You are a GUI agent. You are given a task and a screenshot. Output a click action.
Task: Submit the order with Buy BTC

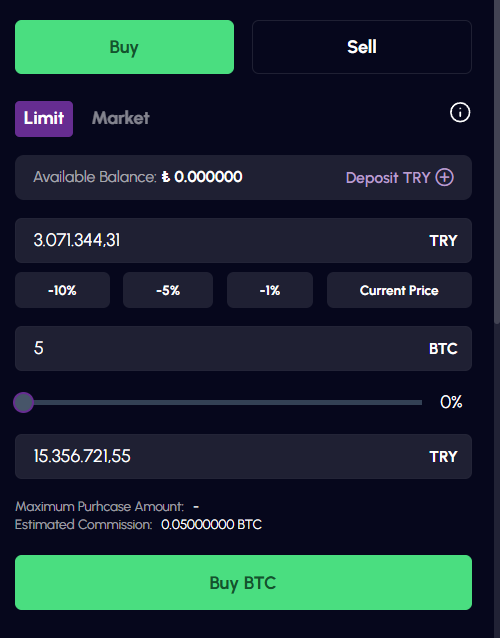[x=243, y=582]
